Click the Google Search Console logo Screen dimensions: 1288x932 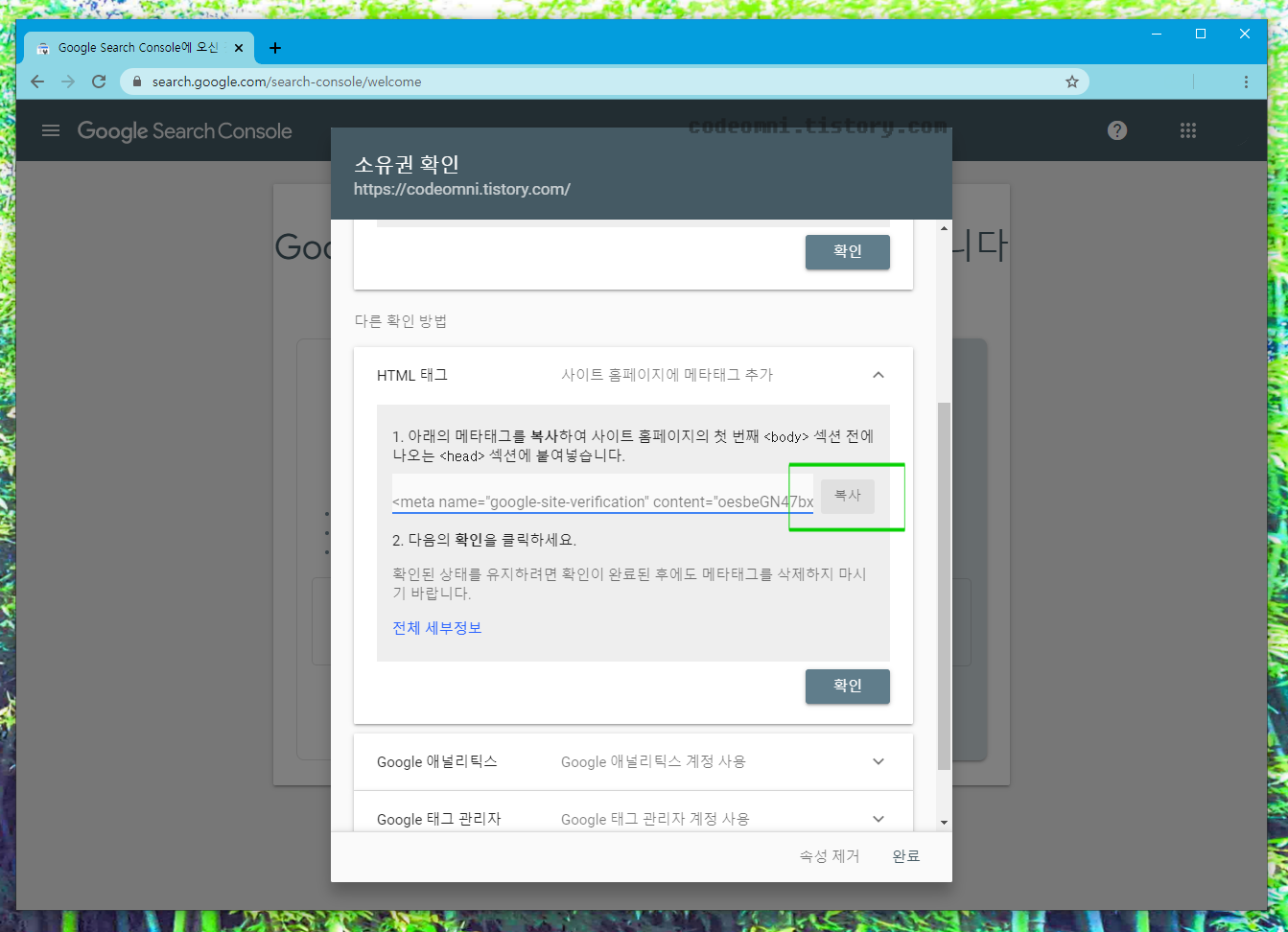click(x=185, y=131)
